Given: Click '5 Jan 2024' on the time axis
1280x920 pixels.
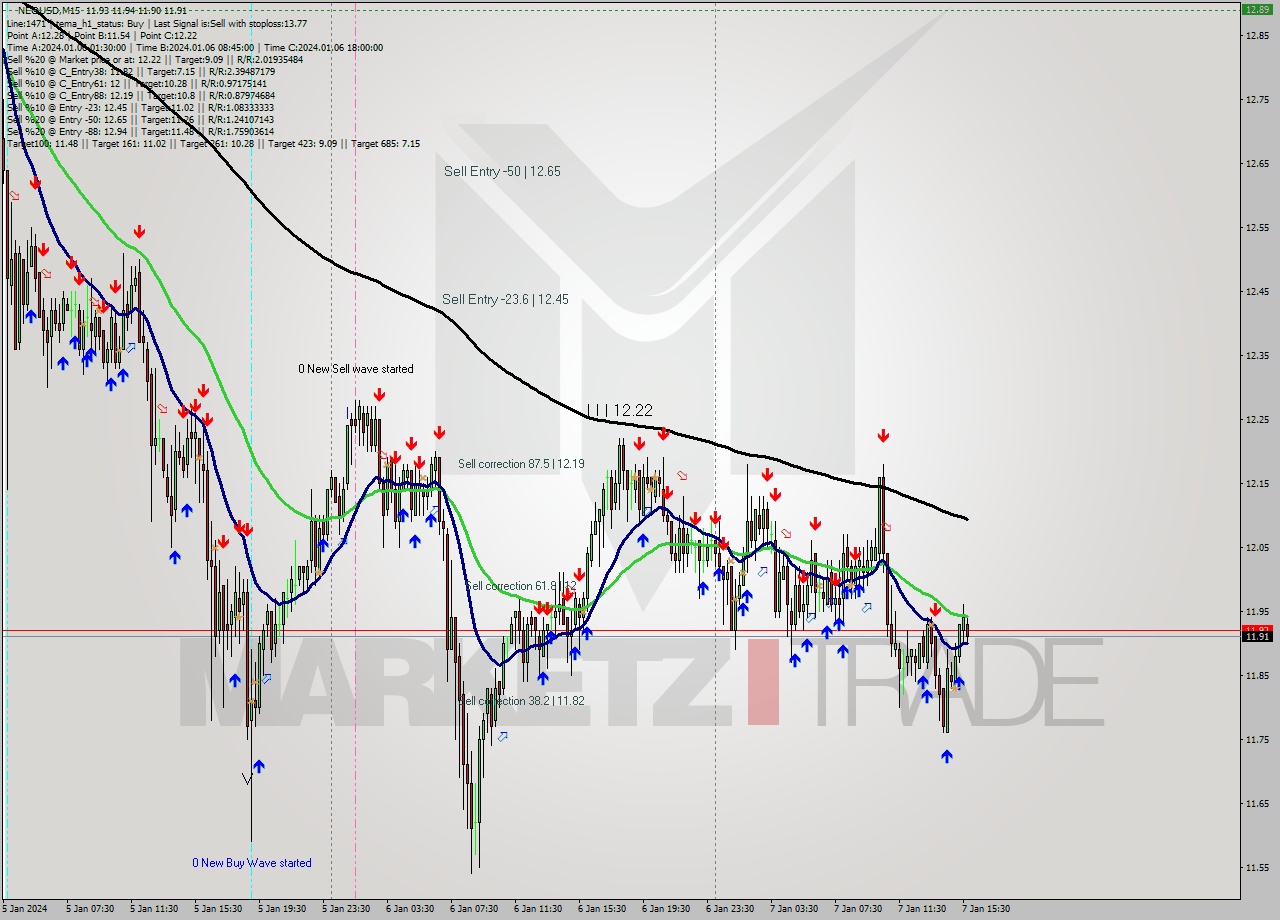Looking at the screenshot, I should 26,909.
